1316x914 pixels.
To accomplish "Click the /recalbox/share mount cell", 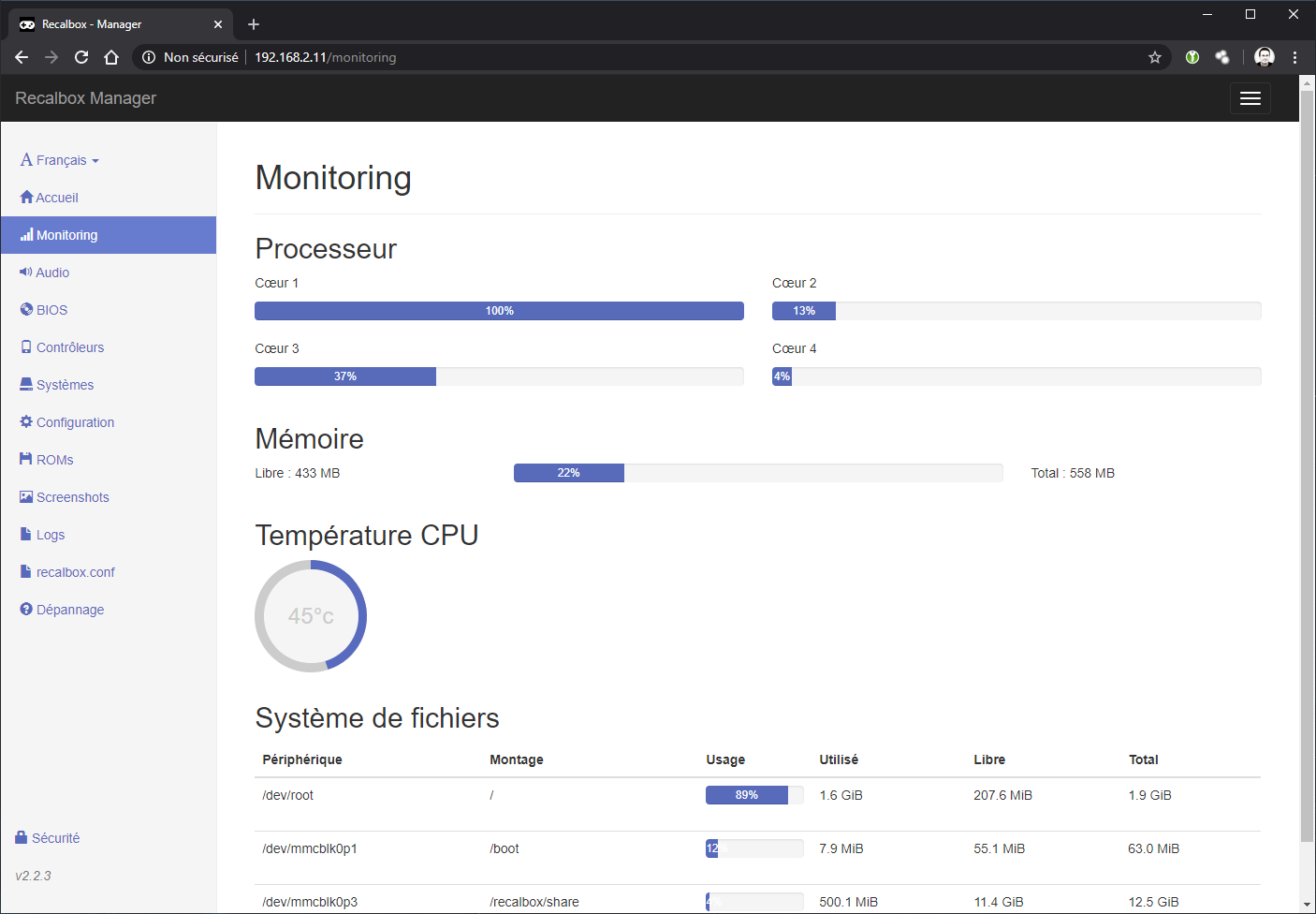I will pyautogui.click(x=534, y=902).
